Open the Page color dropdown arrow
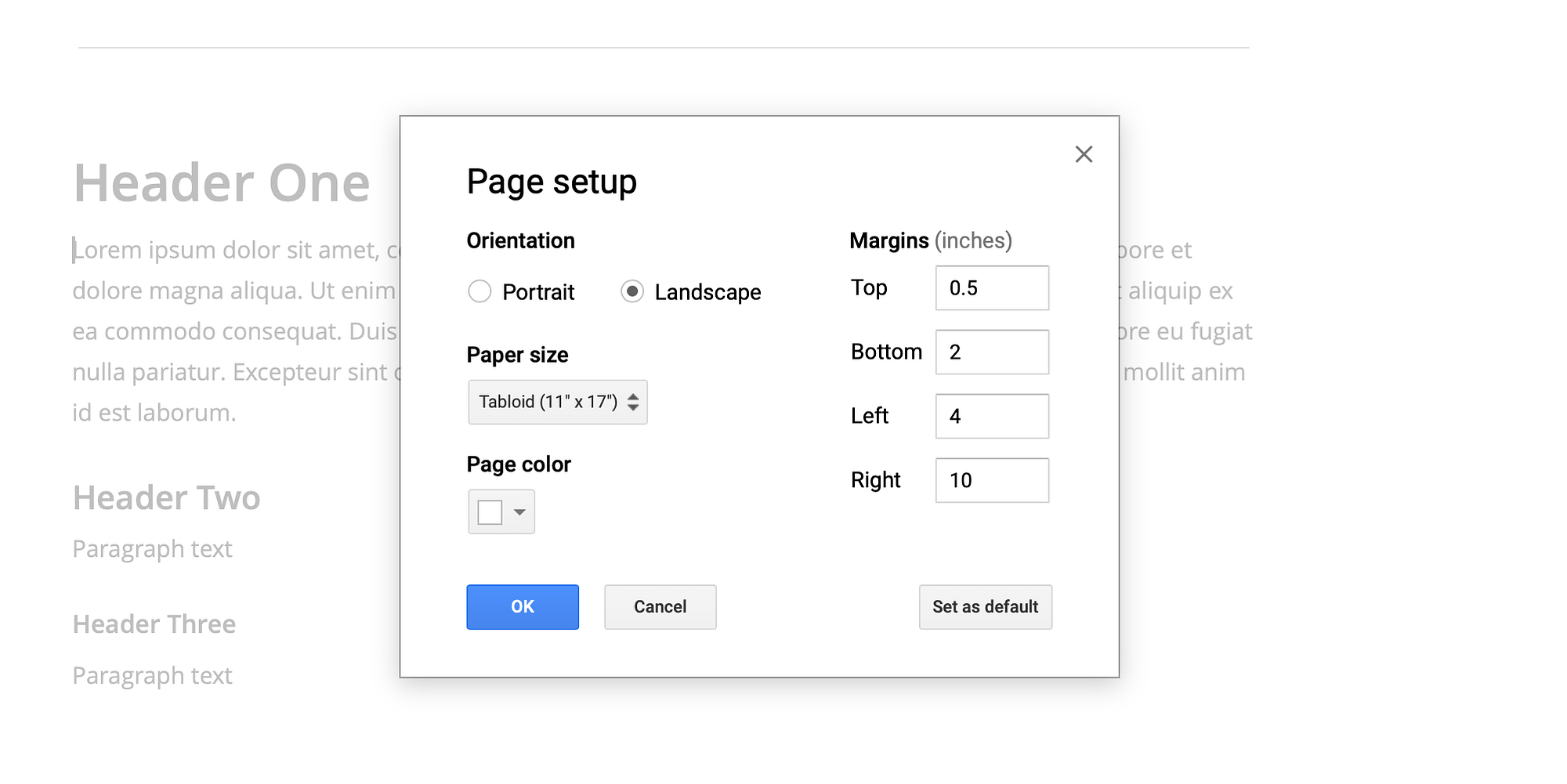This screenshot has height=784, width=1567. pyautogui.click(x=519, y=511)
